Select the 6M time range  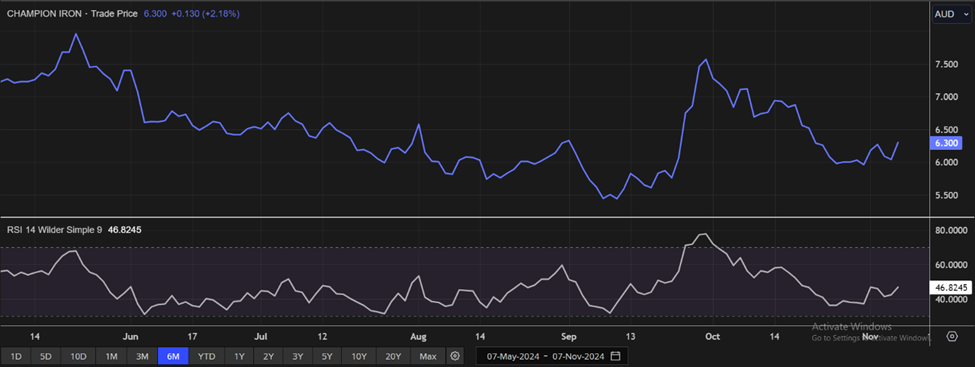(173, 356)
